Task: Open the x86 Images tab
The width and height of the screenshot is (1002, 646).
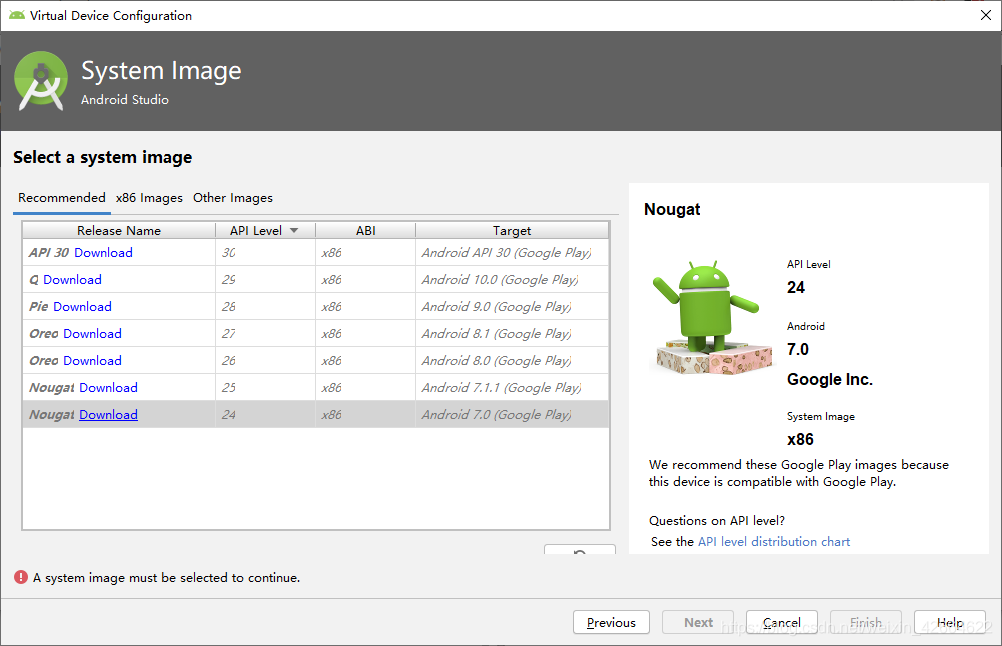Action: tap(149, 197)
